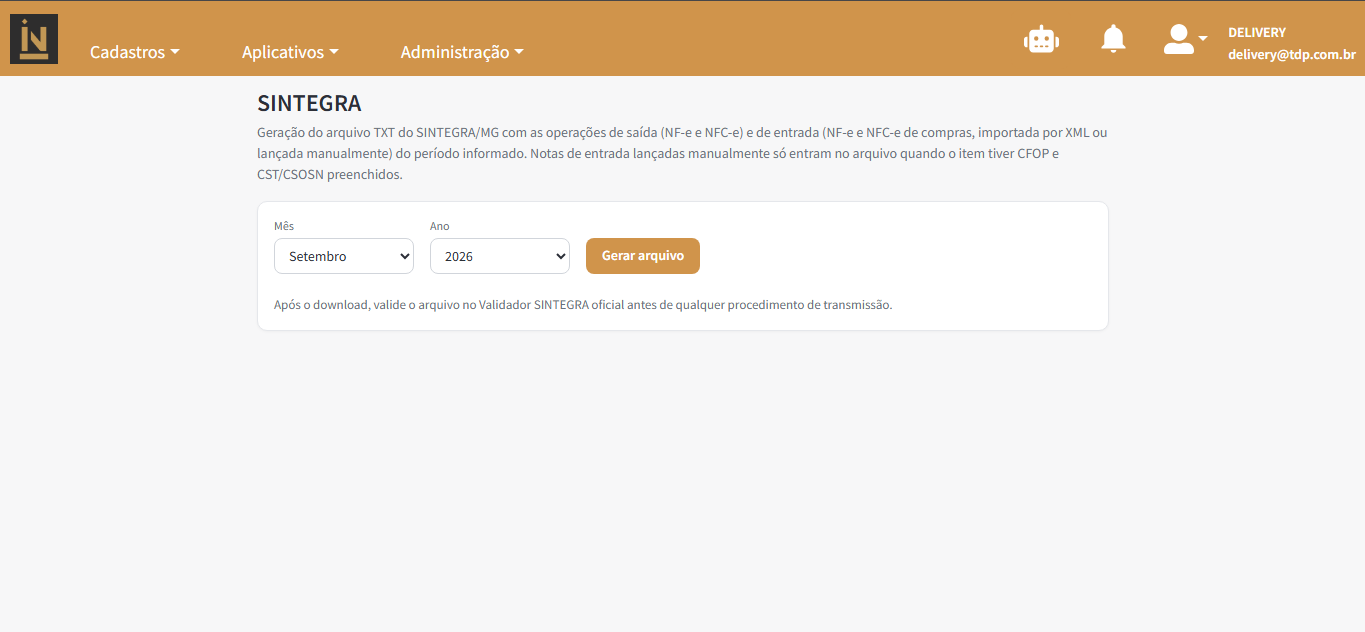The height and width of the screenshot is (632, 1365).
Task: Click the Mês field label
Action: tap(284, 226)
